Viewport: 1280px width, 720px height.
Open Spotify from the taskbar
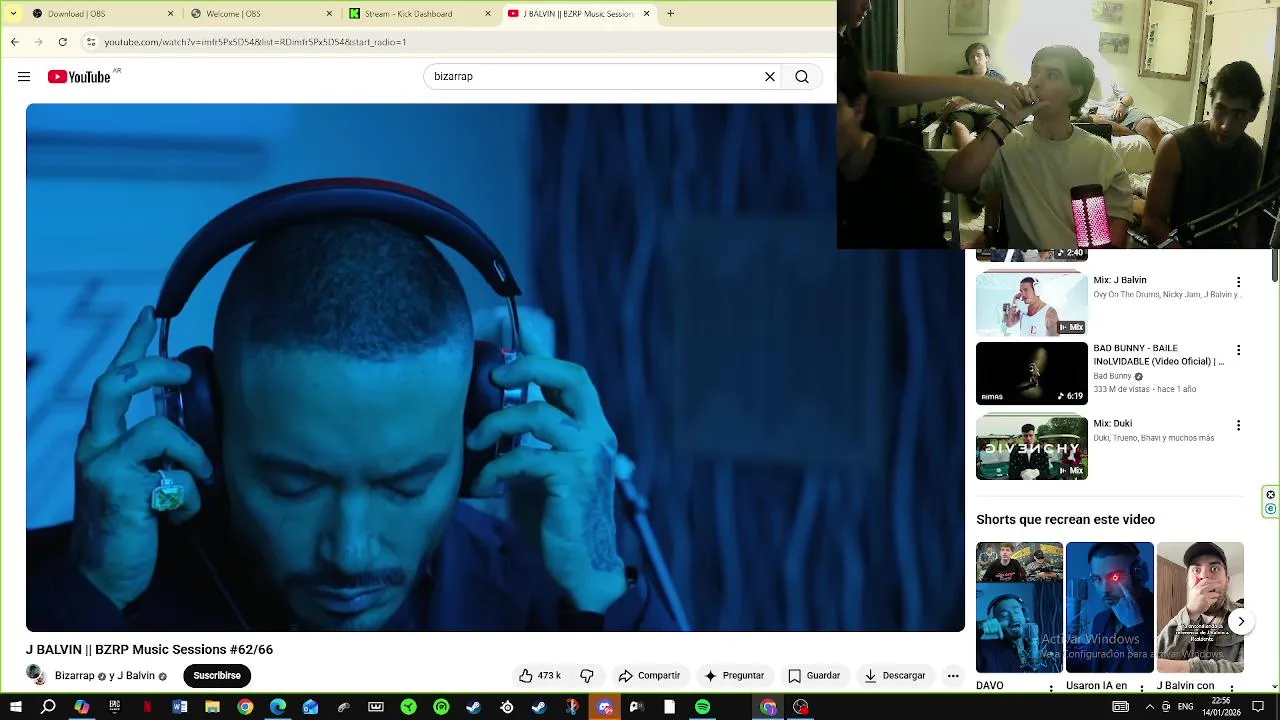coord(703,707)
